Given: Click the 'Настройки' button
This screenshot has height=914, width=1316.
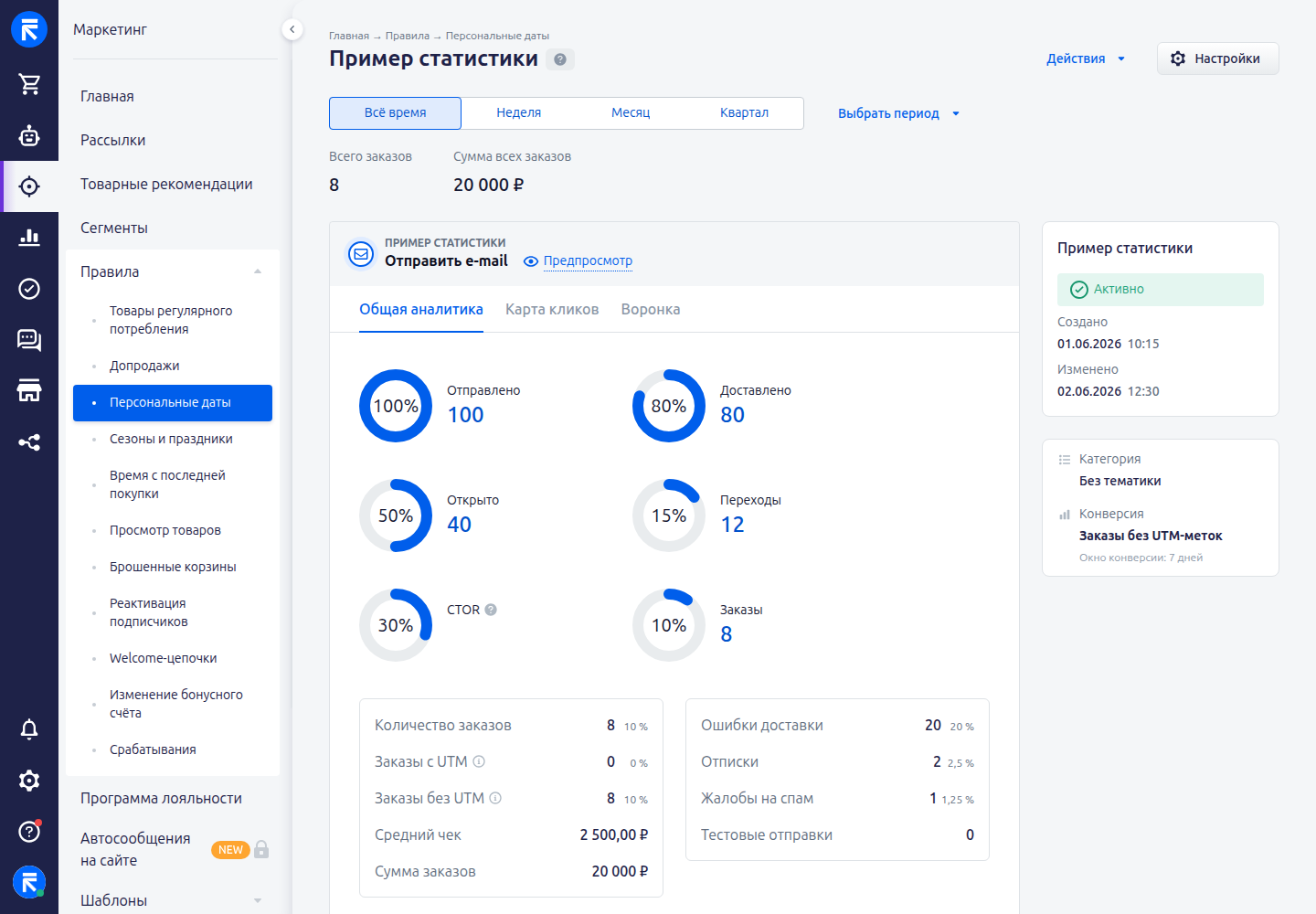Looking at the screenshot, I should pyautogui.click(x=1217, y=58).
